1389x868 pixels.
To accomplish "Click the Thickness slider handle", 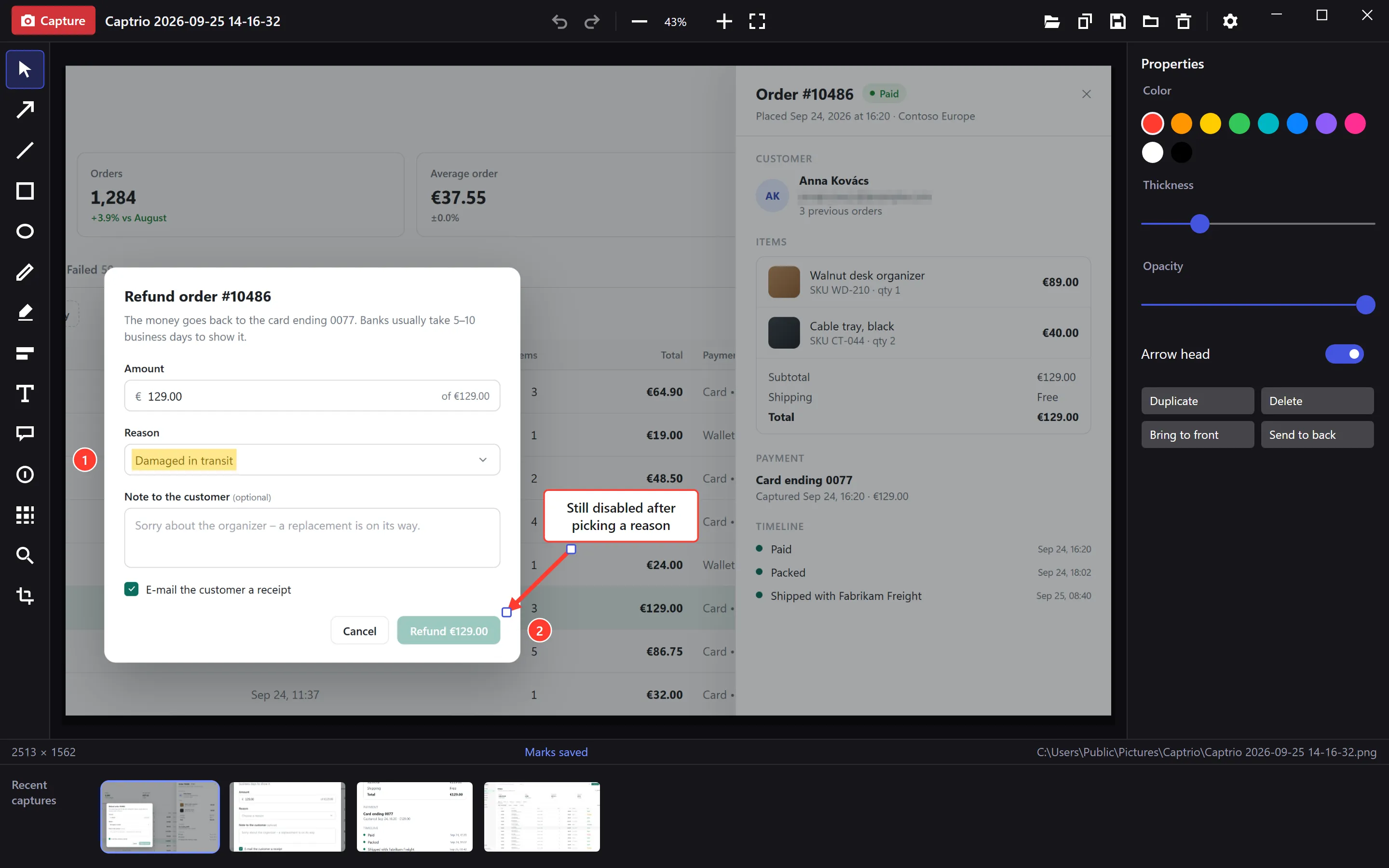I will (1199, 223).
